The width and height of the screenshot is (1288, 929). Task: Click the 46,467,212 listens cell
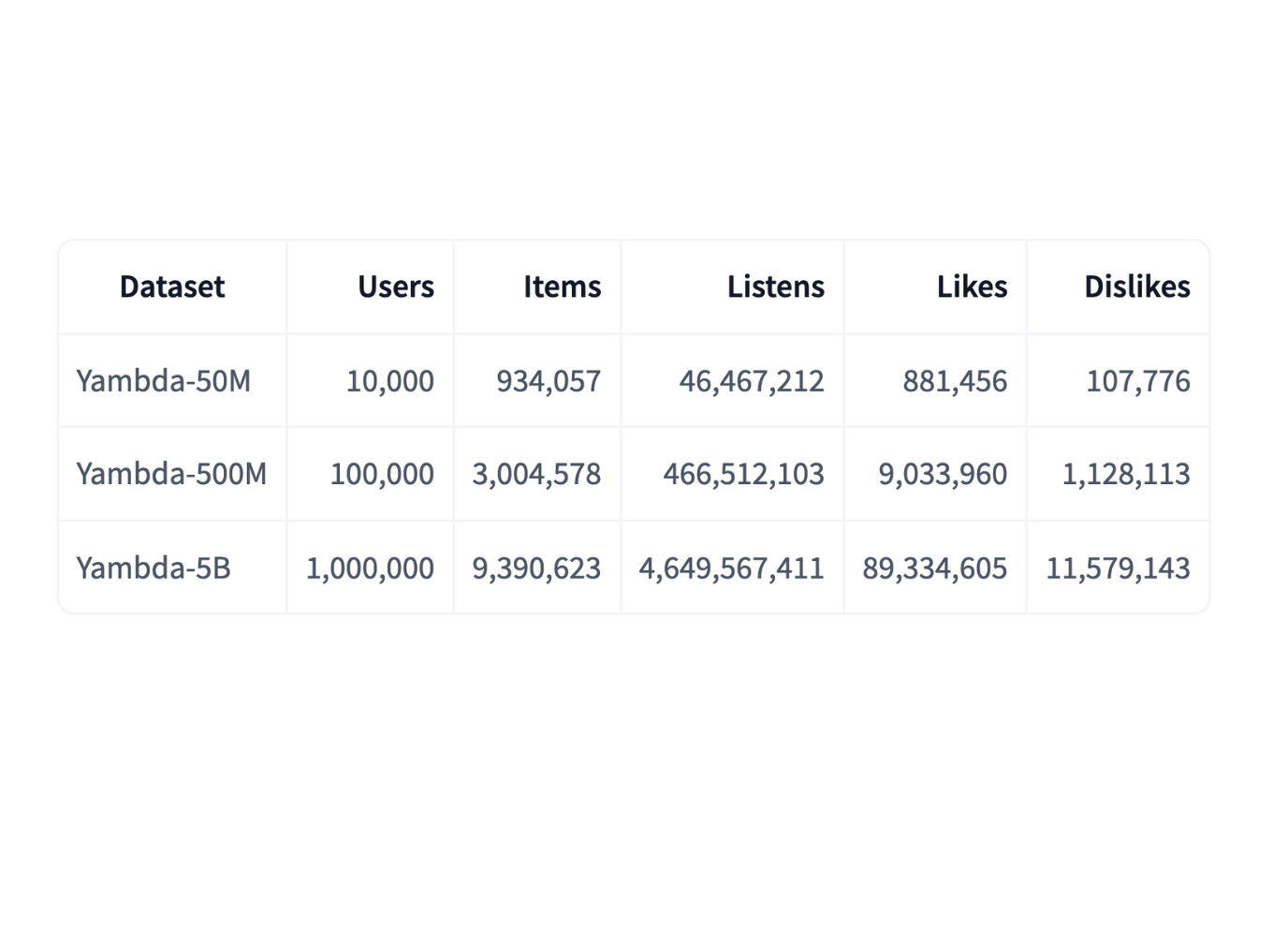click(x=751, y=381)
